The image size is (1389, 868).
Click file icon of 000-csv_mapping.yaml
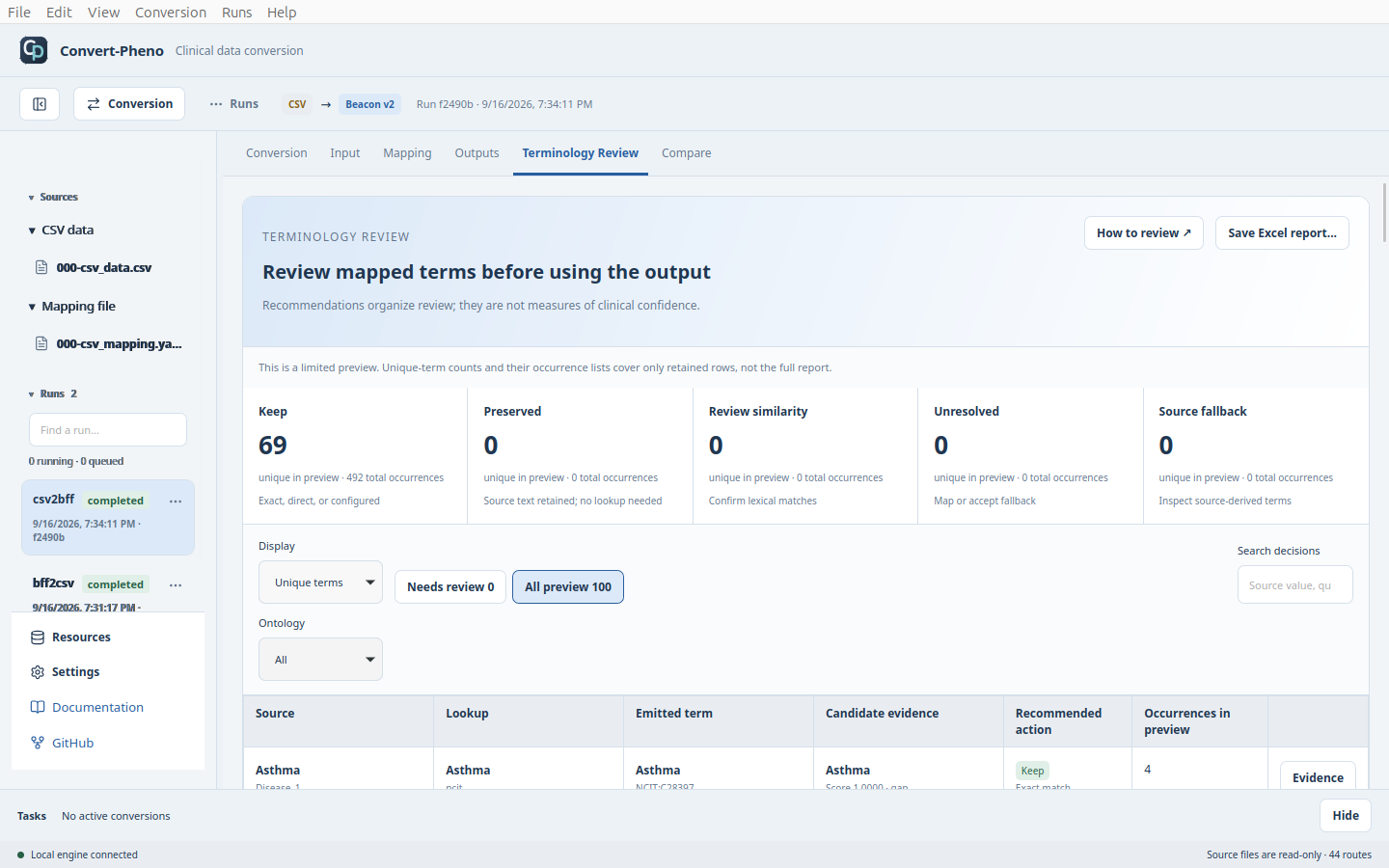click(41, 343)
